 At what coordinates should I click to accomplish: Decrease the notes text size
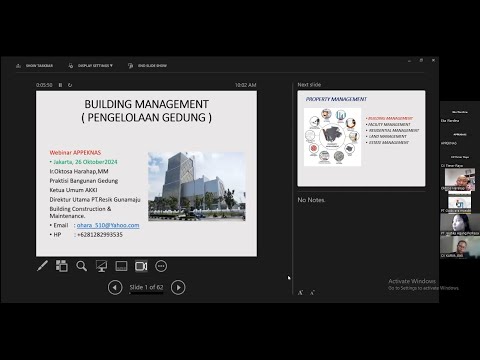(x=312, y=293)
